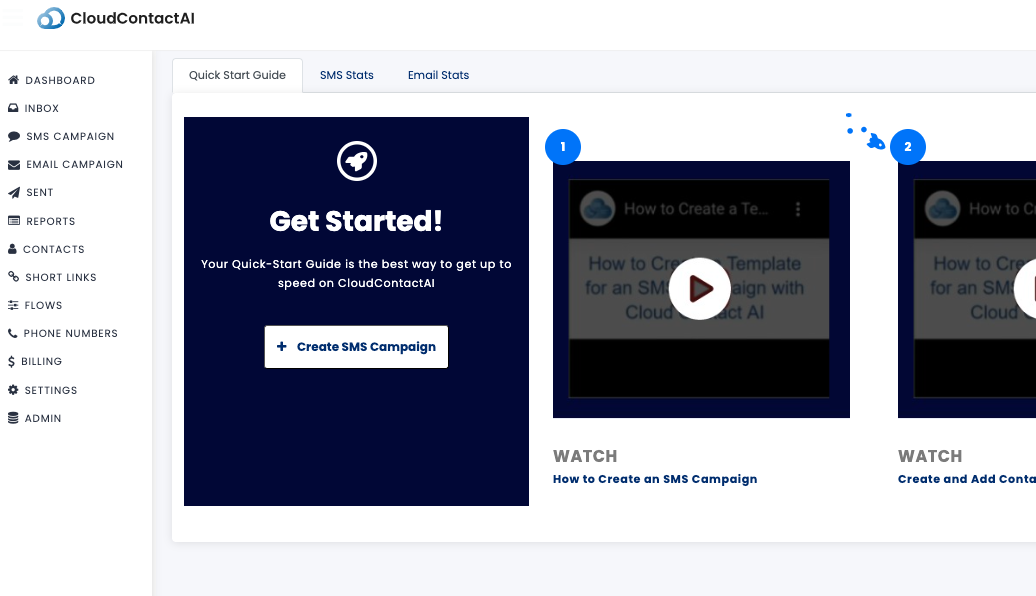Click the CloudContactAI brand name
This screenshot has height=596, width=1036.
(x=132, y=19)
